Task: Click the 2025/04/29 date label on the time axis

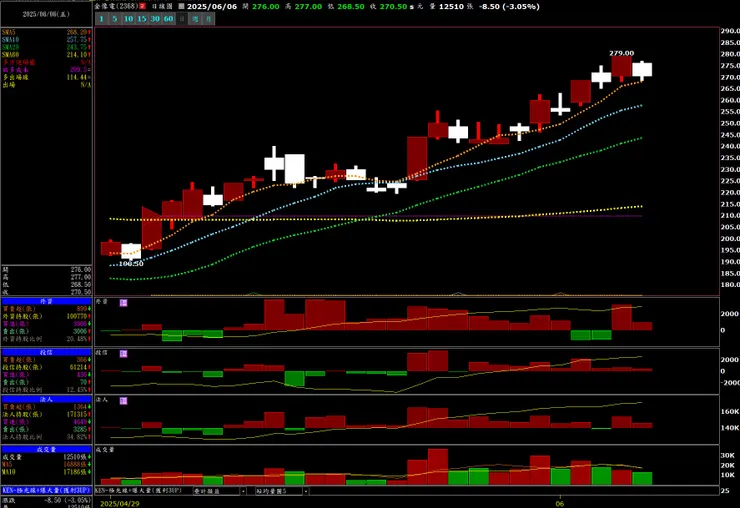Action: 120,504
